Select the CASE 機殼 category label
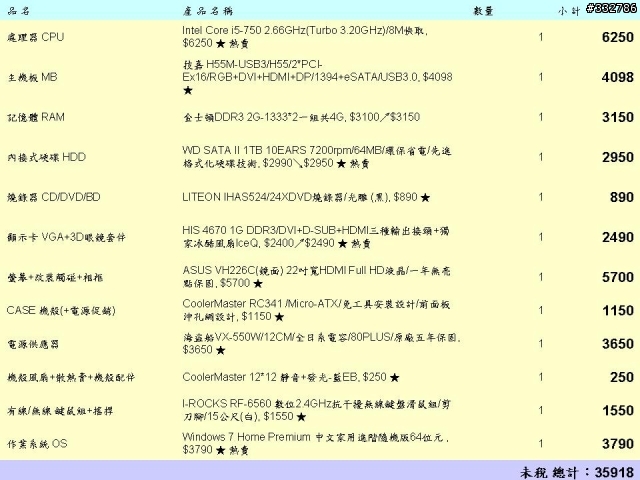 (61, 311)
